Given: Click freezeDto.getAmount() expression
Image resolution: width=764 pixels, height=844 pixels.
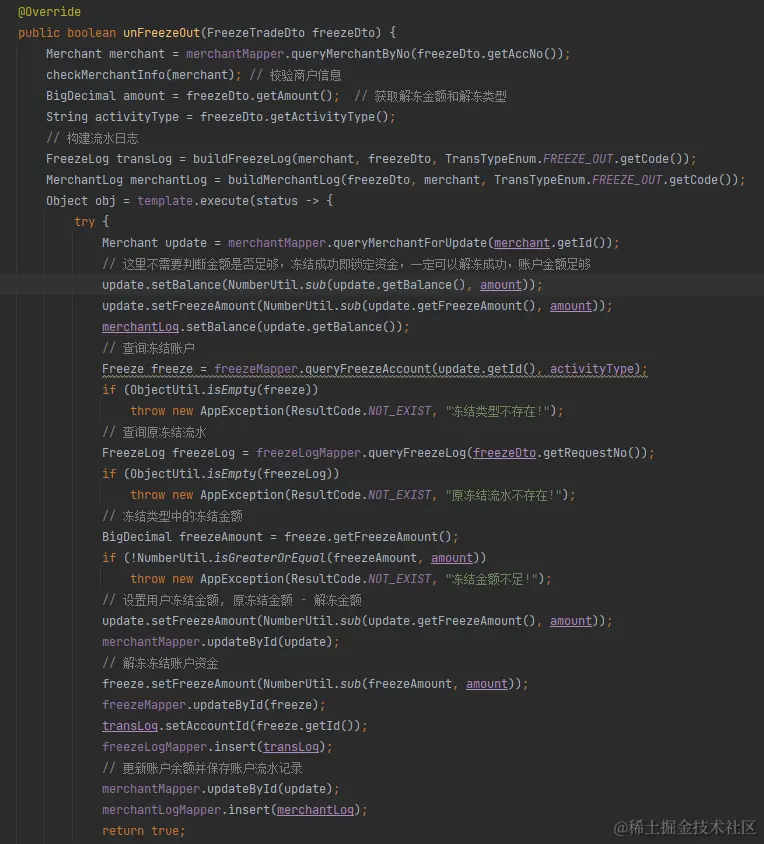Looking at the screenshot, I should click(260, 96).
